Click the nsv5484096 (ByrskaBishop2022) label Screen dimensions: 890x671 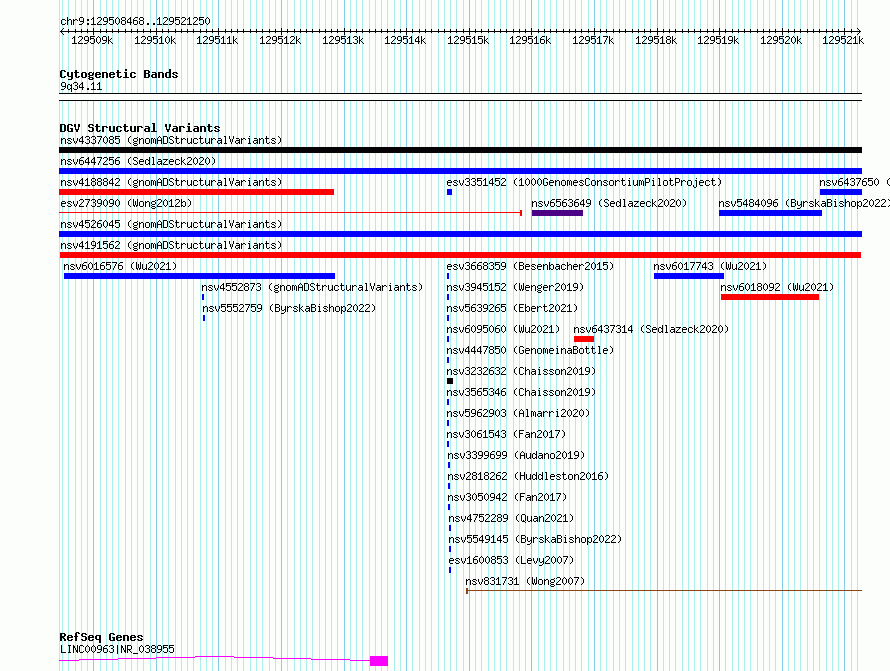click(x=804, y=203)
